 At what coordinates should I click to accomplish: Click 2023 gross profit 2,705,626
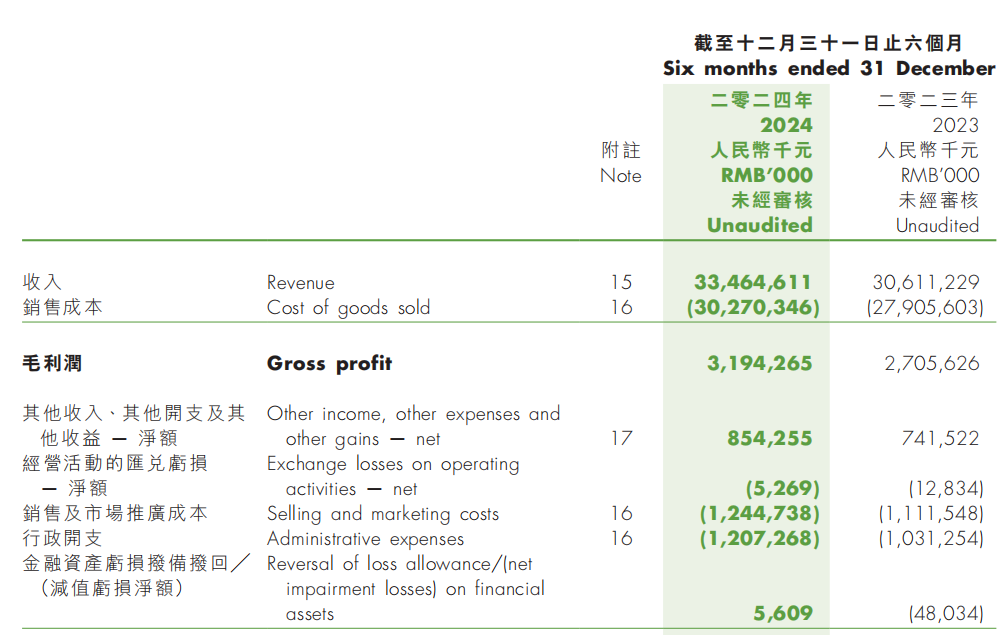pyautogui.click(x=932, y=363)
